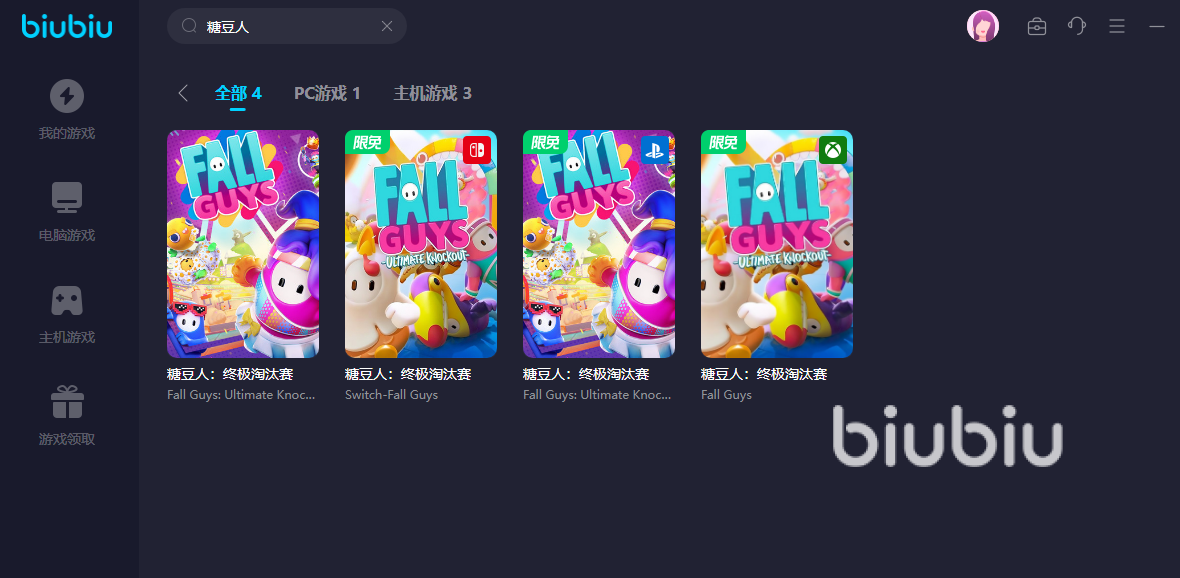The height and width of the screenshot is (578, 1180).
Task: Open the hamburger menu icon
Action: [1117, 26]
